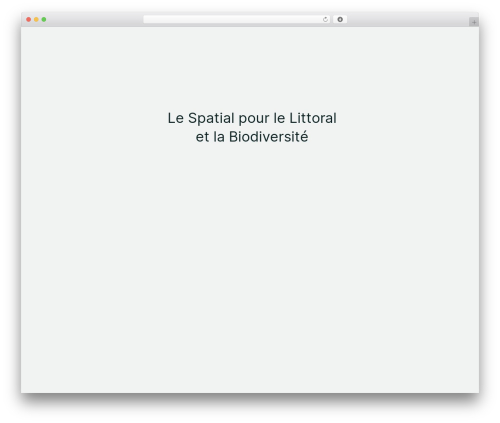This screenshot has height=423, width=500.
Task: Click the text 'et la Biodiversité'
Action: (x=252, y=137)
